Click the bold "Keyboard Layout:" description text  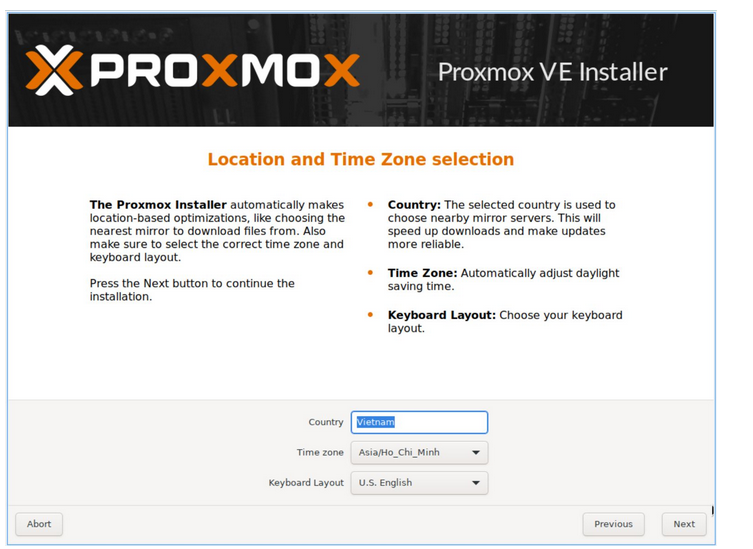(441, 315)
